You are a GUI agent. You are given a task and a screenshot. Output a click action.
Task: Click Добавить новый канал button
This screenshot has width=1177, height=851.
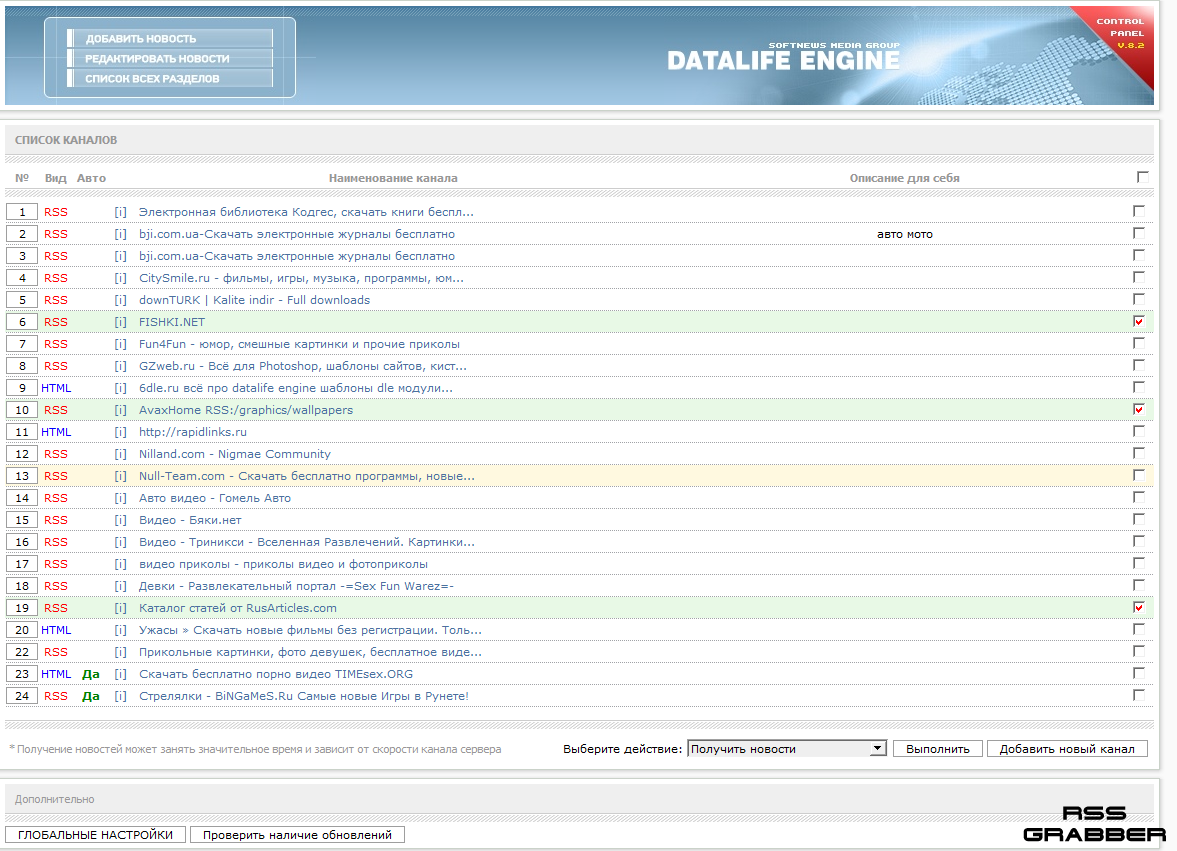(1067, 749)
